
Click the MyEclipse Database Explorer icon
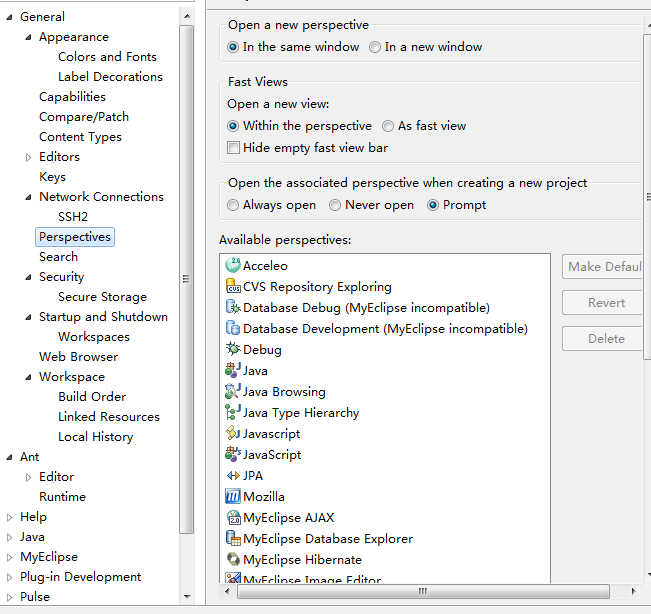pyautogui.click(x=233, y=538)
